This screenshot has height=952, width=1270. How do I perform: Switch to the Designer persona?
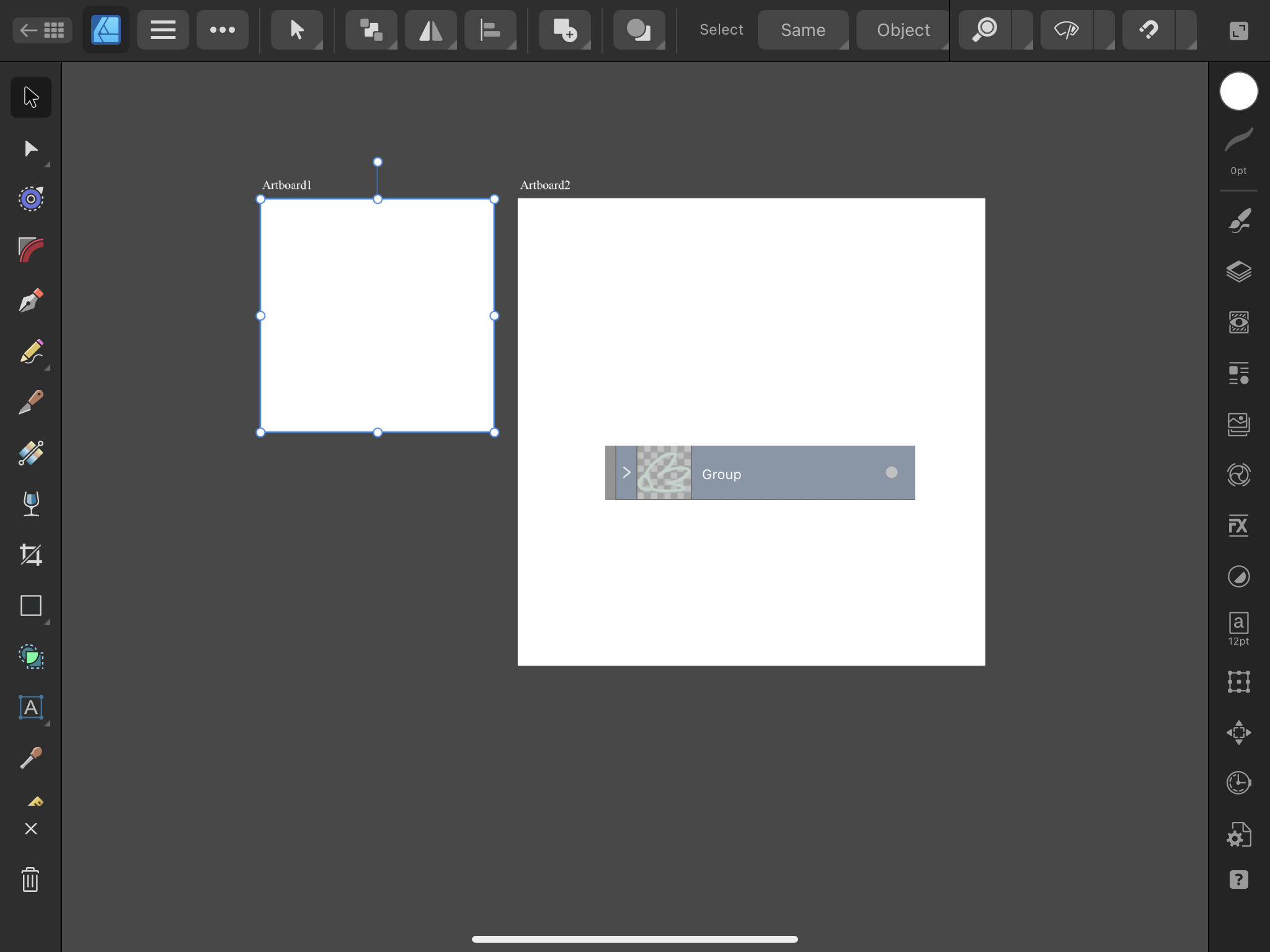coord(106,30)
